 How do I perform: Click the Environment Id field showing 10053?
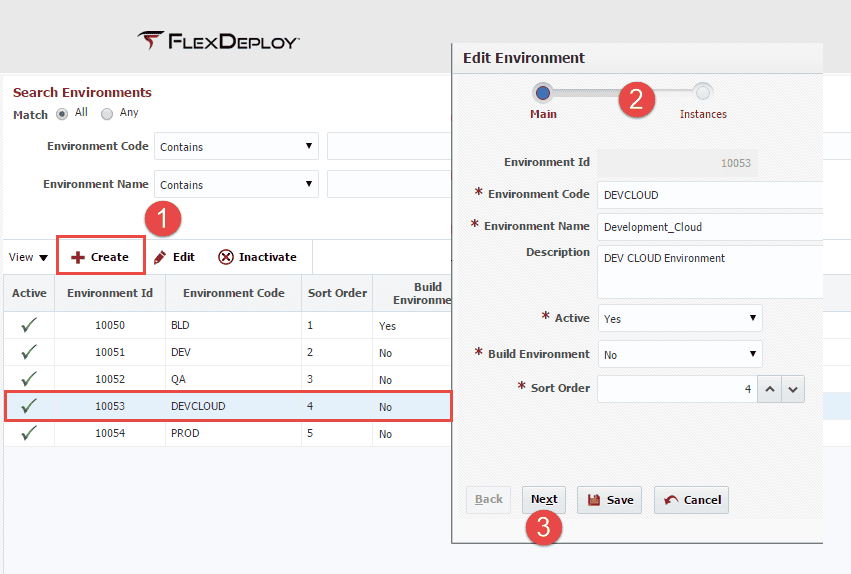pyautogui.click(x=677, y=163)
